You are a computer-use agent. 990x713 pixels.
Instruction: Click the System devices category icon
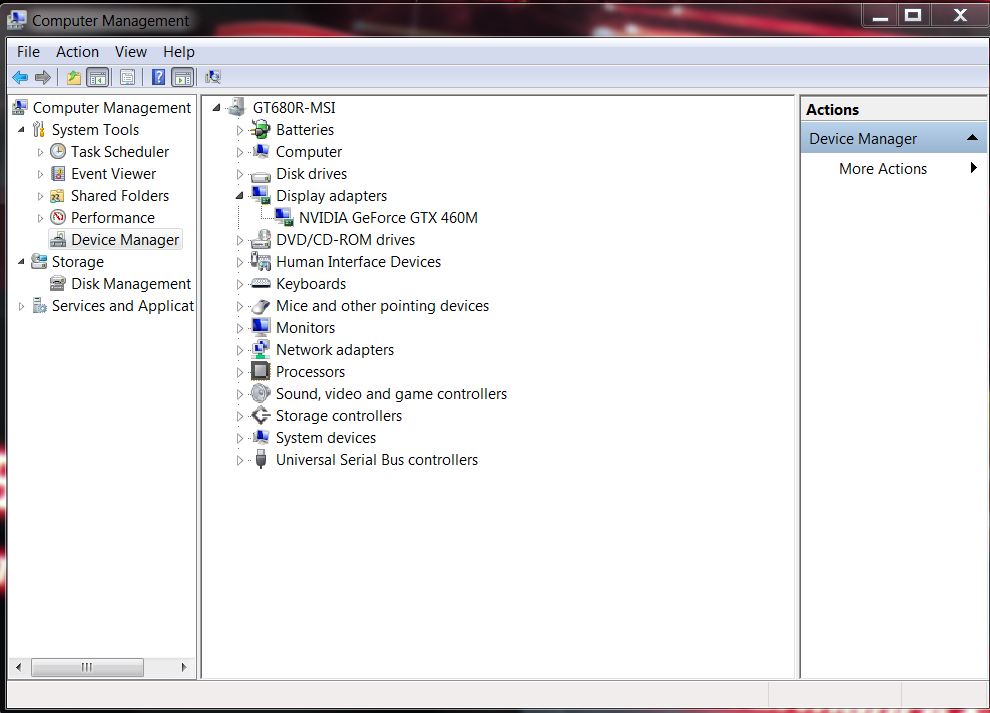pos(260,437)
